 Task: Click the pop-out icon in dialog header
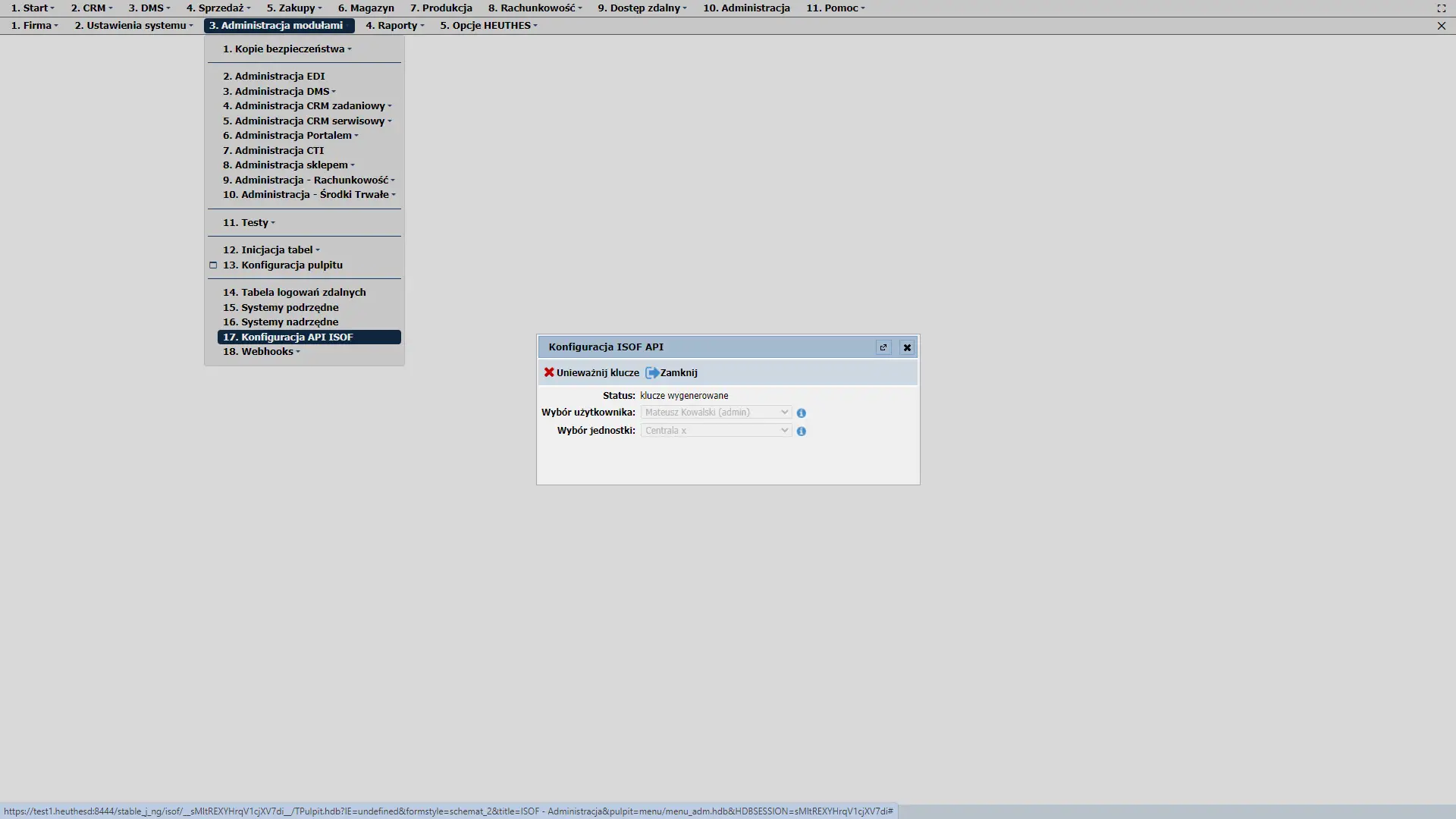click(883, 347)
